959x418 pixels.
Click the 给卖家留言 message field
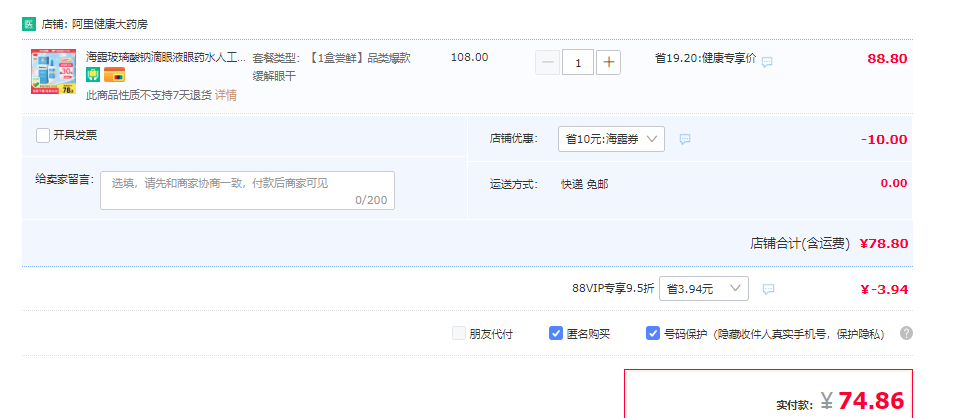coord(248,190)
